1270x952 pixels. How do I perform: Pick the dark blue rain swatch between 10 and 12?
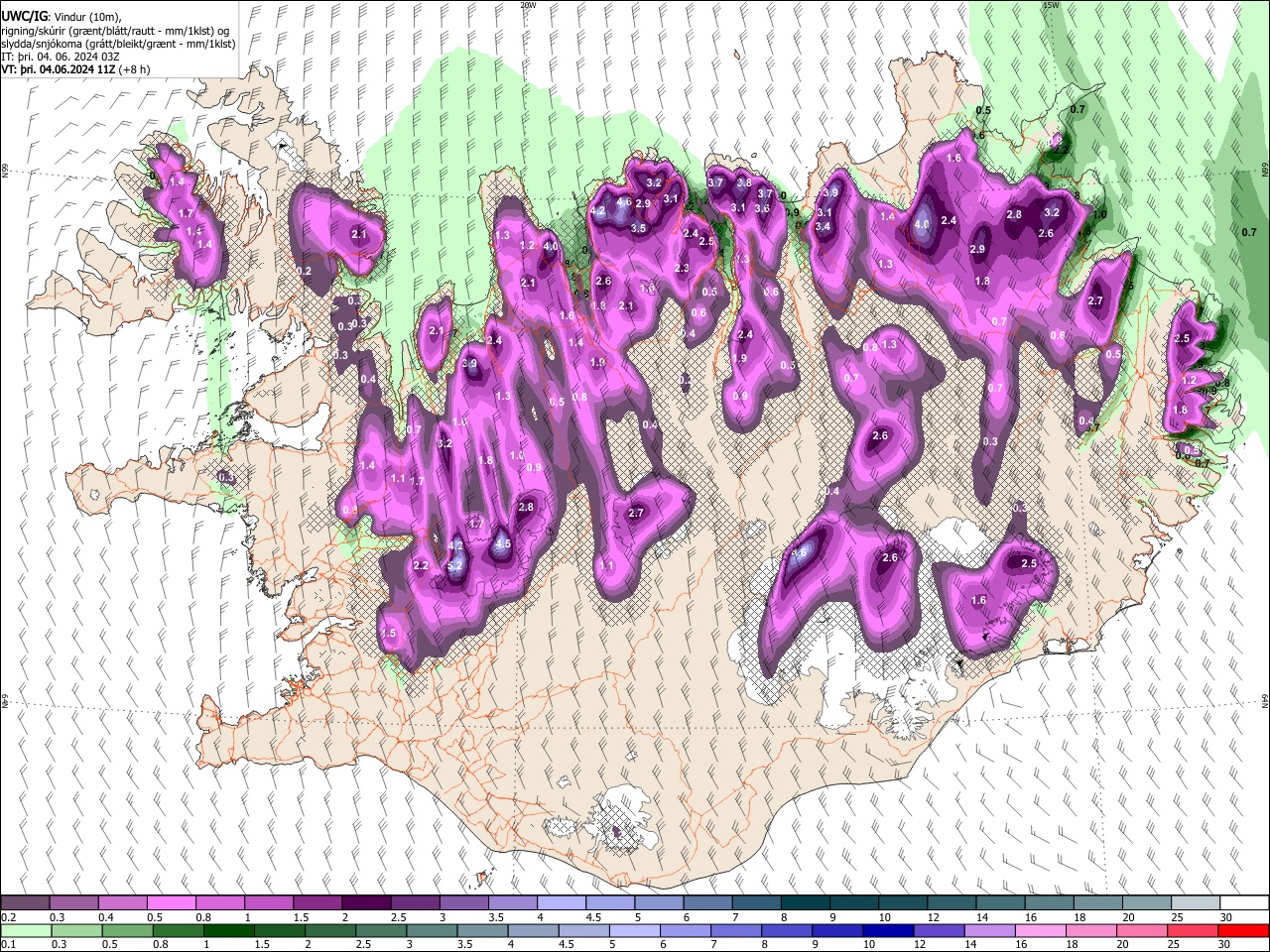pos(887,931)
